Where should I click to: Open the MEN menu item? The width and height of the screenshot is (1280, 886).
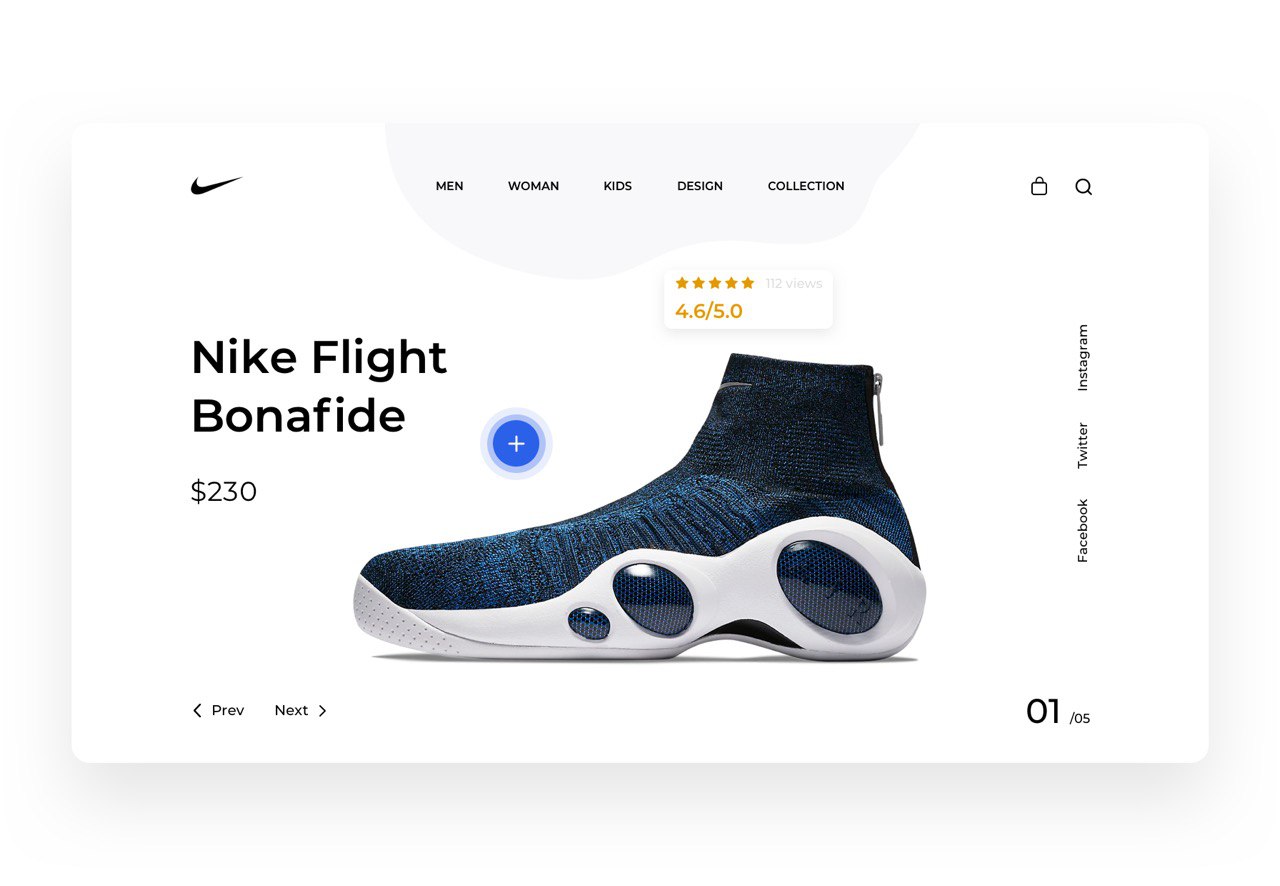click(450, 186)
